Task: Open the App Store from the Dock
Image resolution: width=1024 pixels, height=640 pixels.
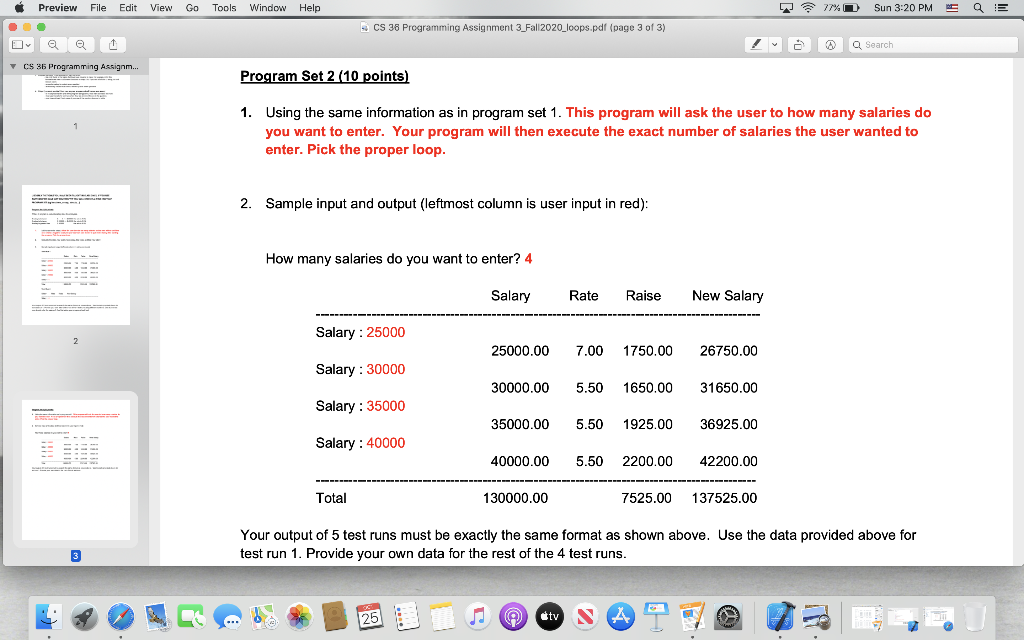Action: (x=620, y=616)
